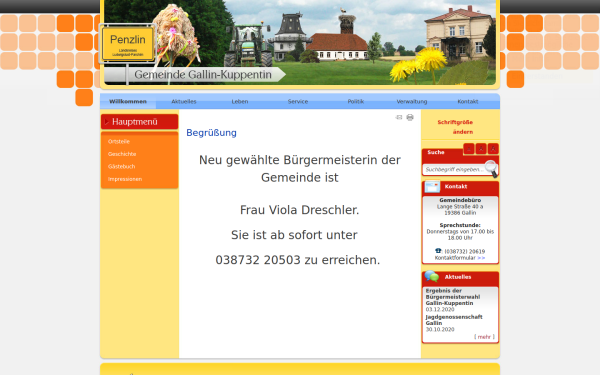Click the Suche panel title
Screen dimensions: 600x375
point(436,152)
